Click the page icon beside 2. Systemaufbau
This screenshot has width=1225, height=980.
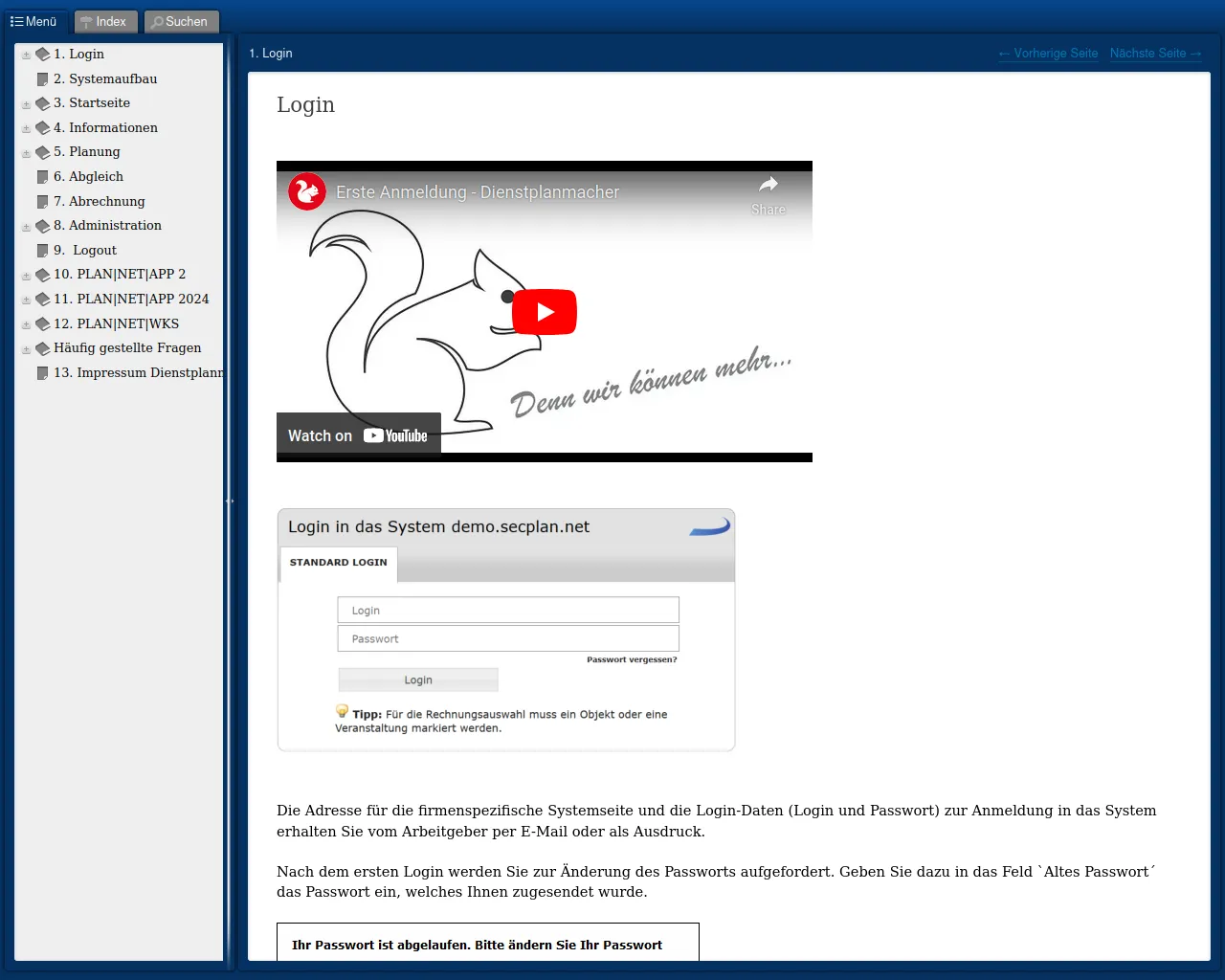coord(42,79)
